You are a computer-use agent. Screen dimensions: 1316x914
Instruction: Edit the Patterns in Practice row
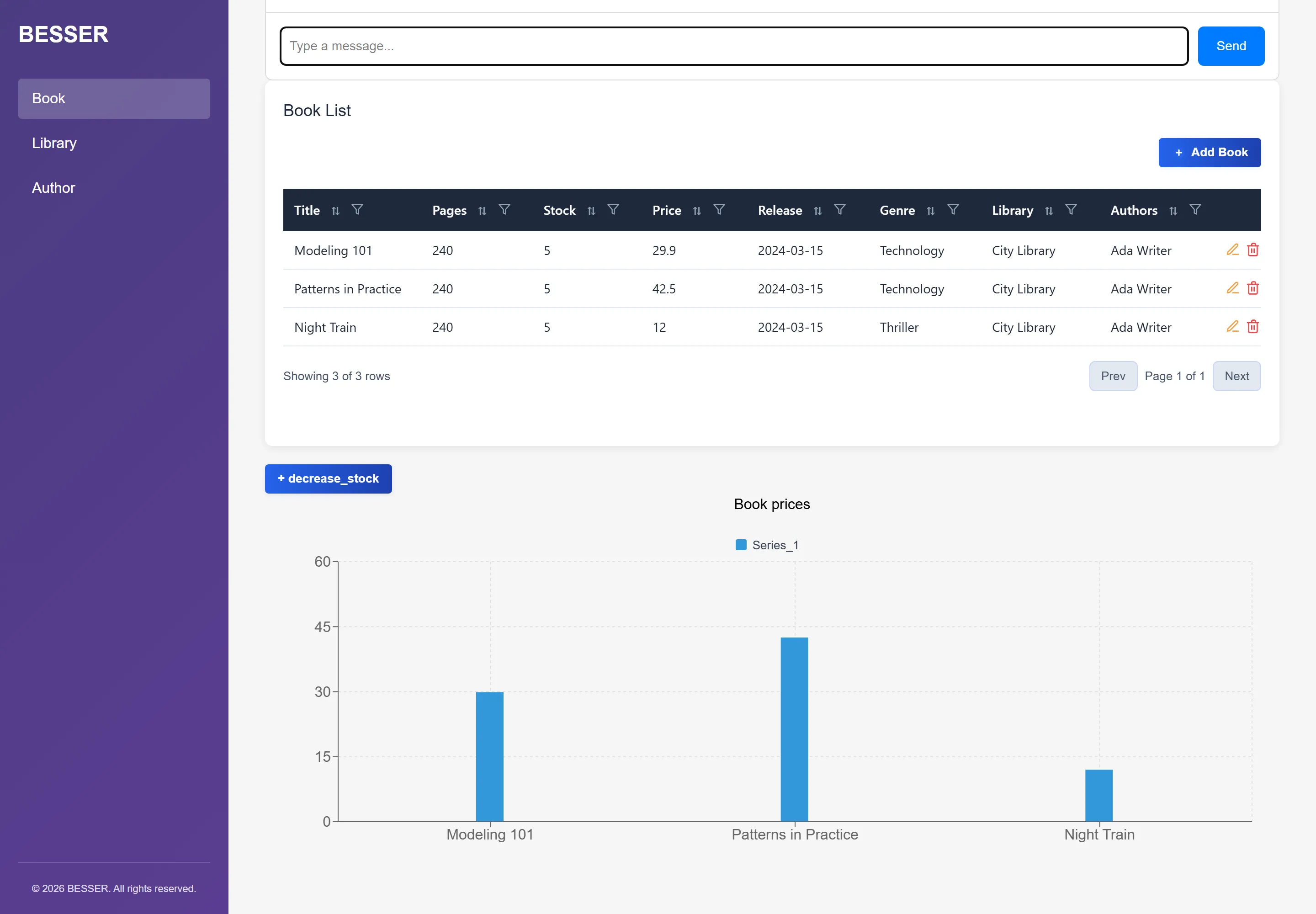(x=1233, y=288)
